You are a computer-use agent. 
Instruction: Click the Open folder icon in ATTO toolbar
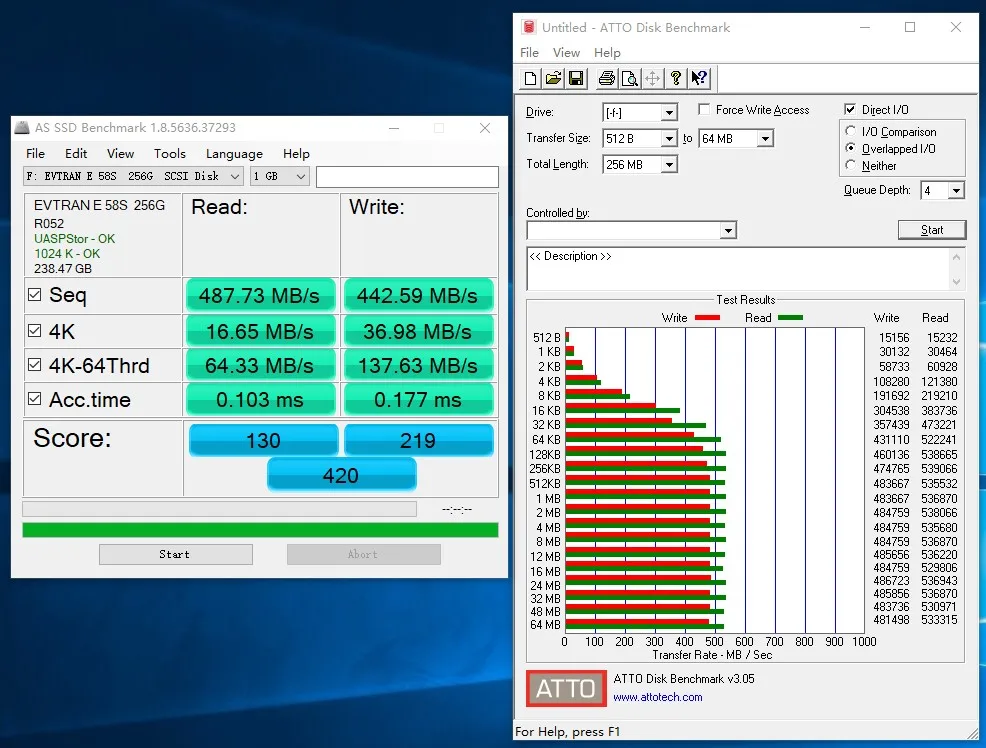553,79
